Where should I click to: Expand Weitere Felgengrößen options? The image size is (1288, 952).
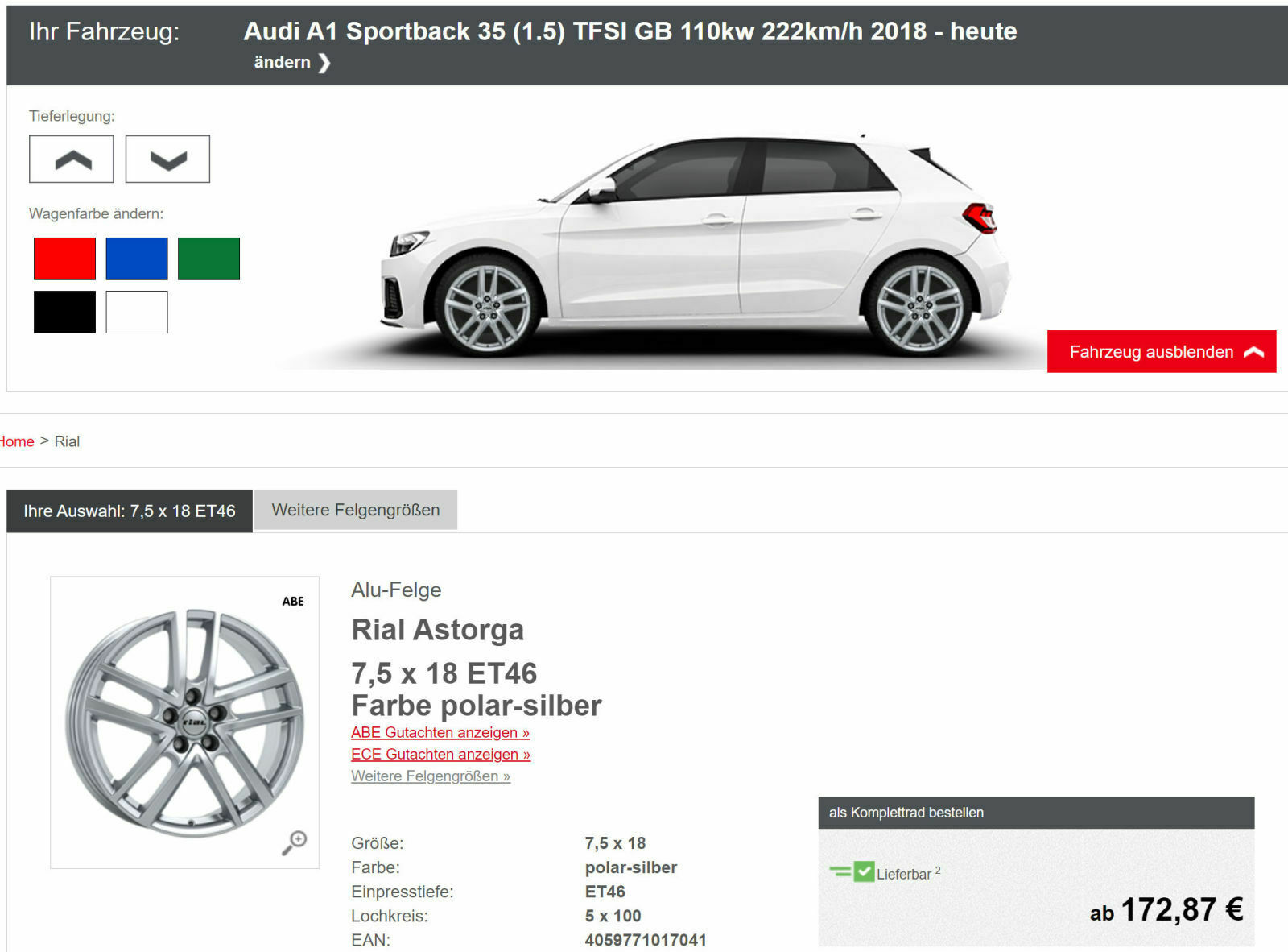point(430,776)
